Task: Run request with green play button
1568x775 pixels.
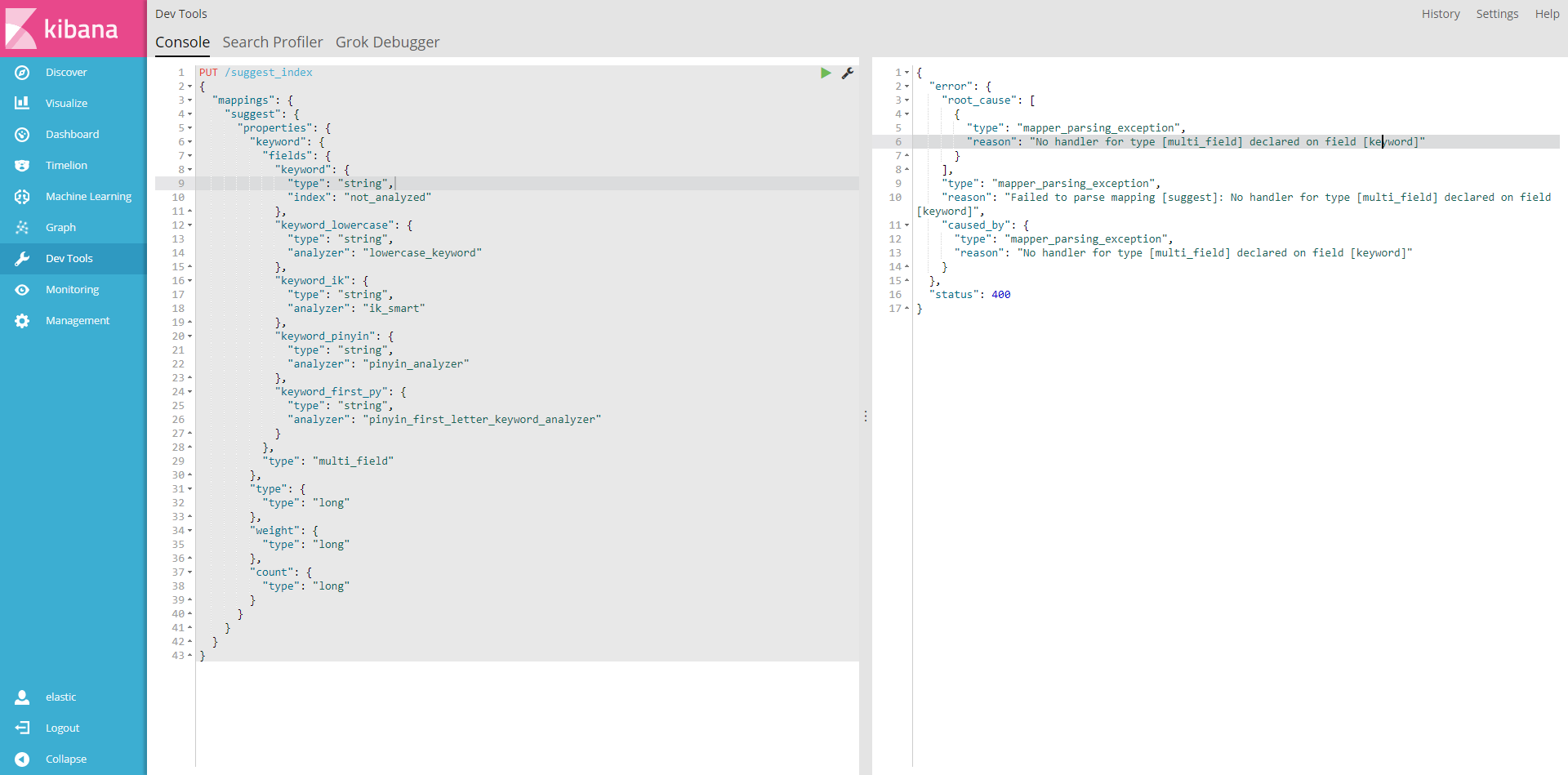Action: [826, 73]
